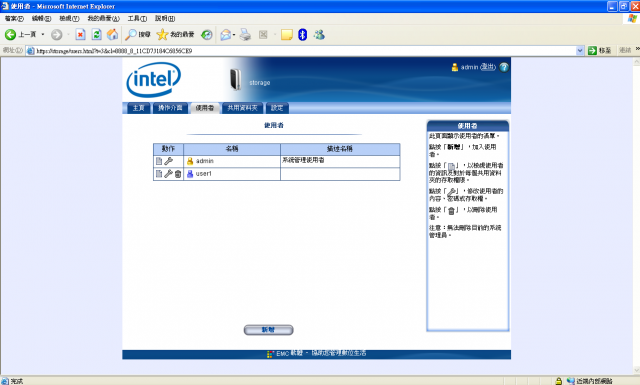Switch to the 共用資料夾 tab

[242, 108]
